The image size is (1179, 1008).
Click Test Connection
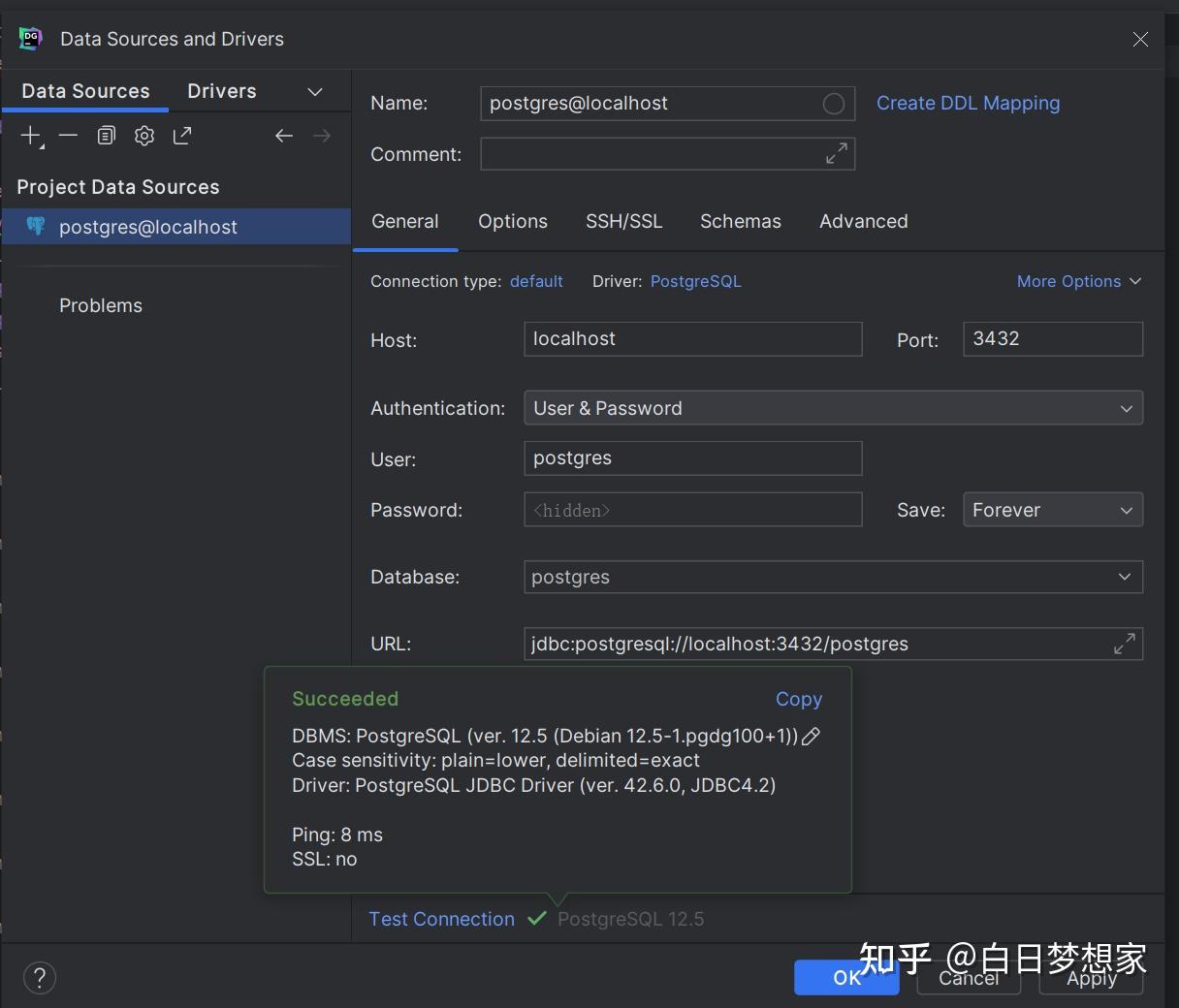click(441, 919)
